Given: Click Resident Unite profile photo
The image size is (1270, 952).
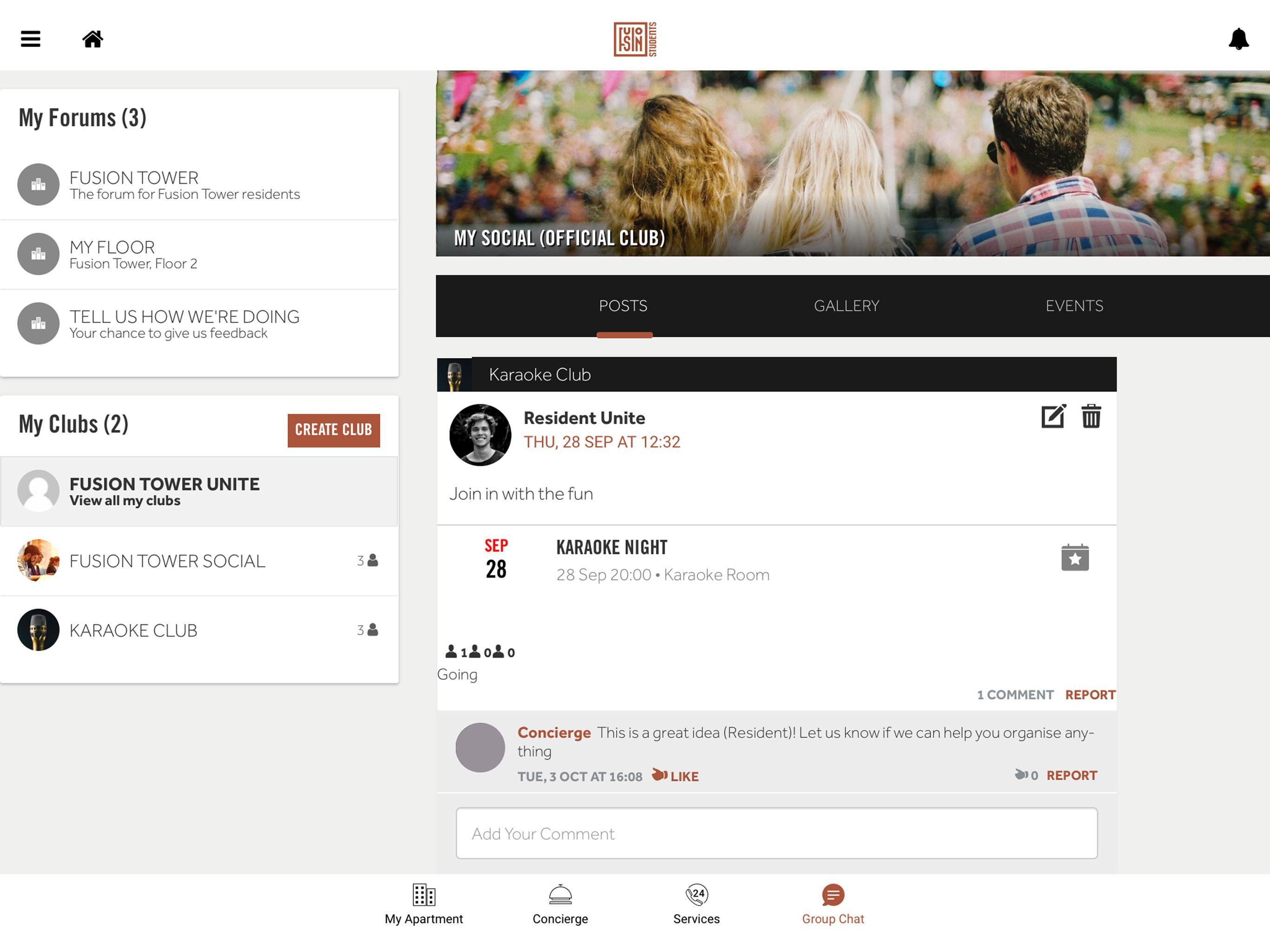Looking at the screenshot, I should [x=480, y=435].
